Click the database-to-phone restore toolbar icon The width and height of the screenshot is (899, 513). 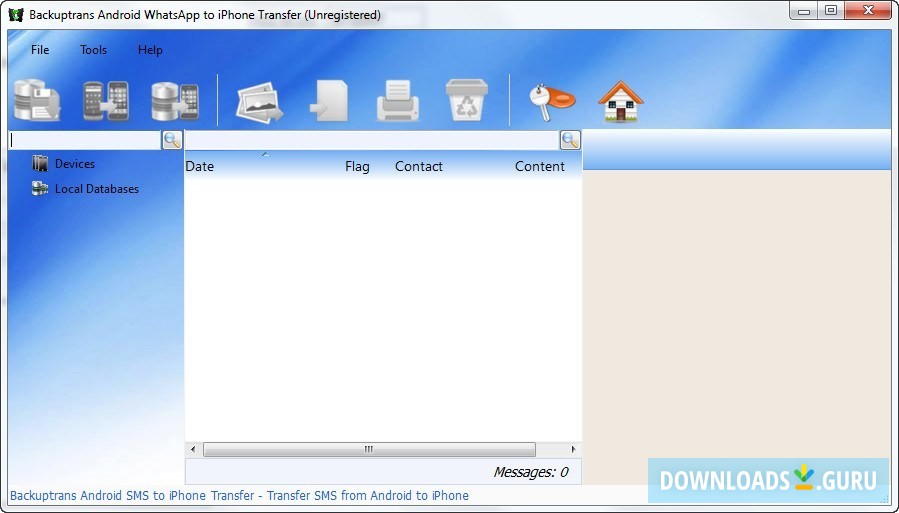(x=175, y=101)
